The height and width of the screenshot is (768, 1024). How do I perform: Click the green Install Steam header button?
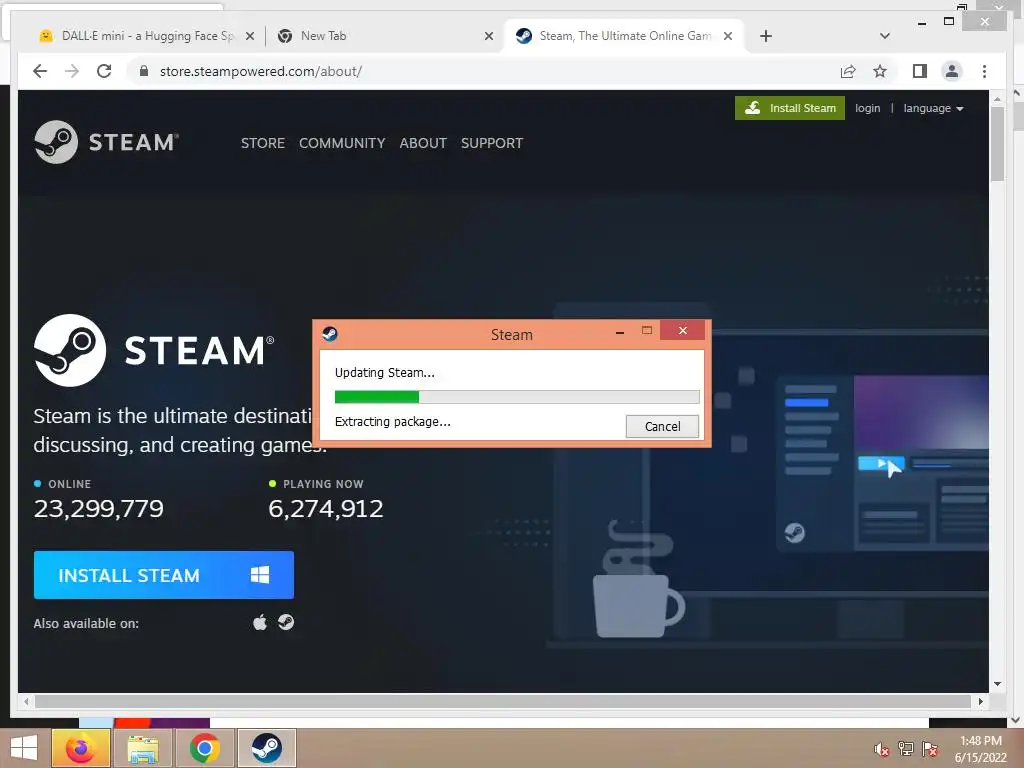click(790, 108)
